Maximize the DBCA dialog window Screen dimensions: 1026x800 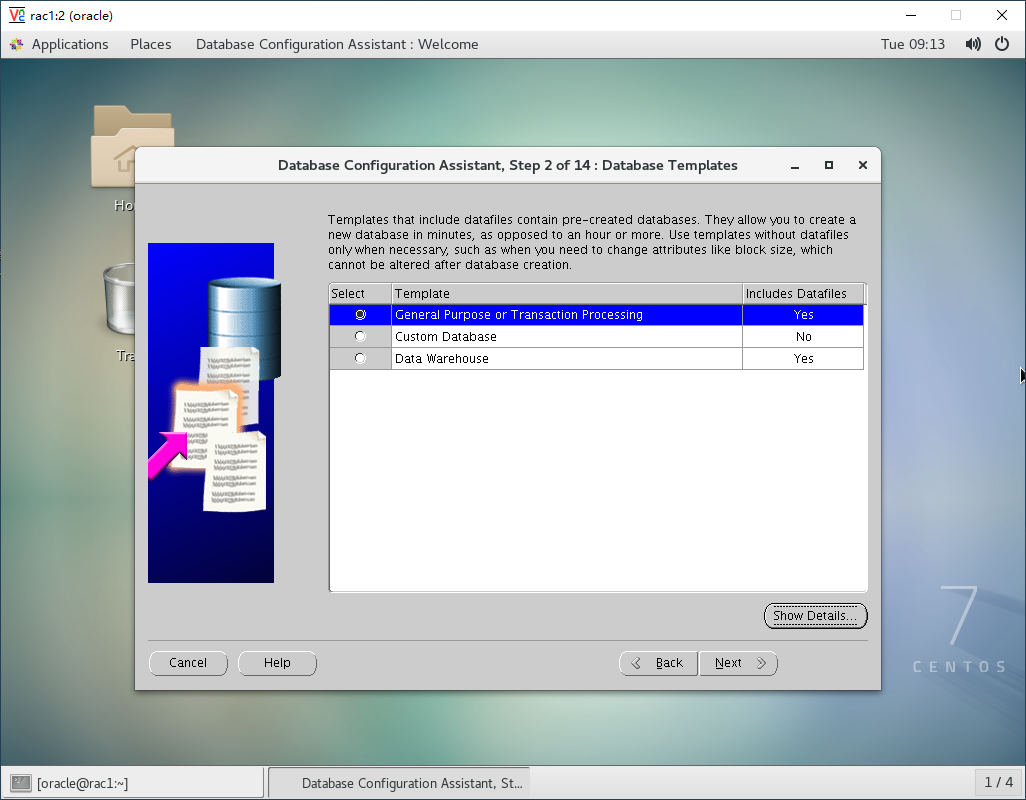pyautogui.click(x=829, y=165)
